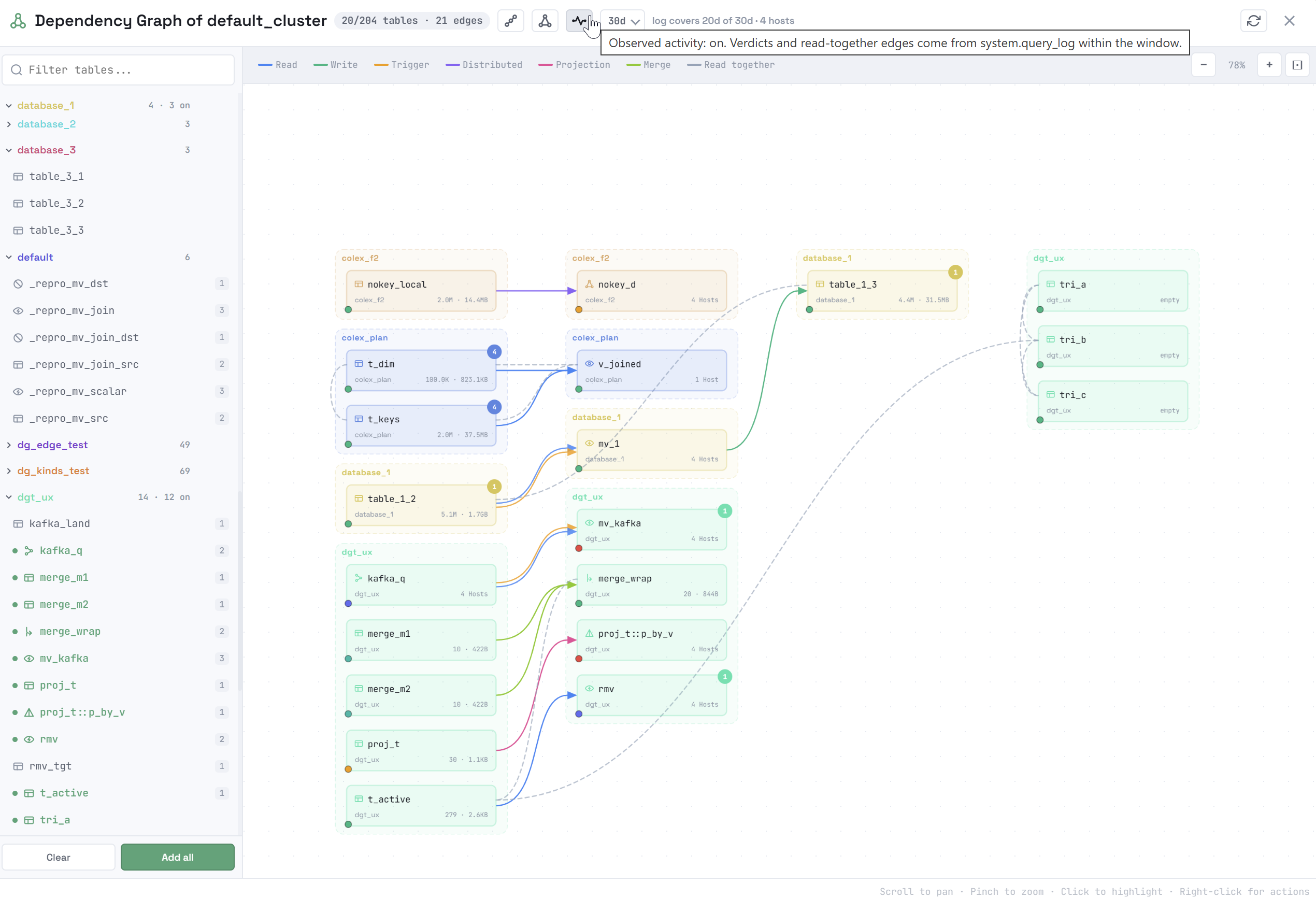Screen dimensions: 1316x898
Task: Click the refresh graph icon
Action: point(1253,21)
